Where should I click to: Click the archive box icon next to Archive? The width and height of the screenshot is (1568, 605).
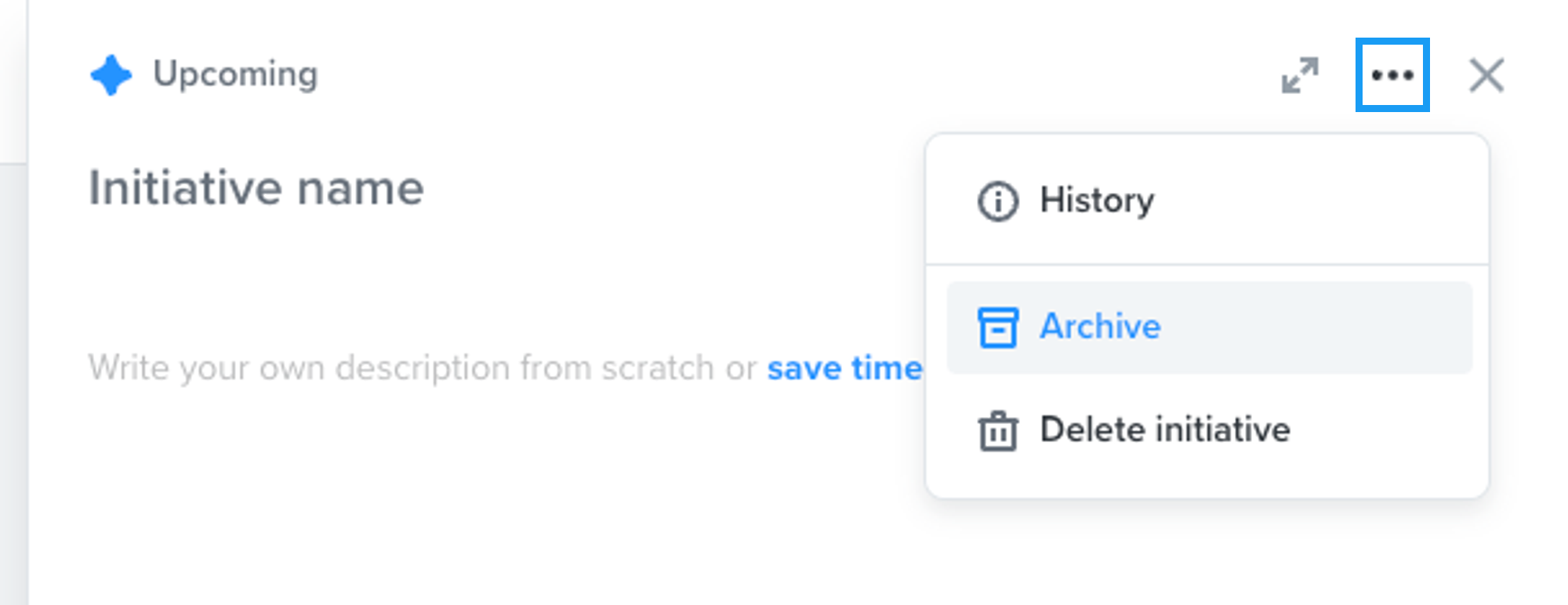tap(997, 327)
